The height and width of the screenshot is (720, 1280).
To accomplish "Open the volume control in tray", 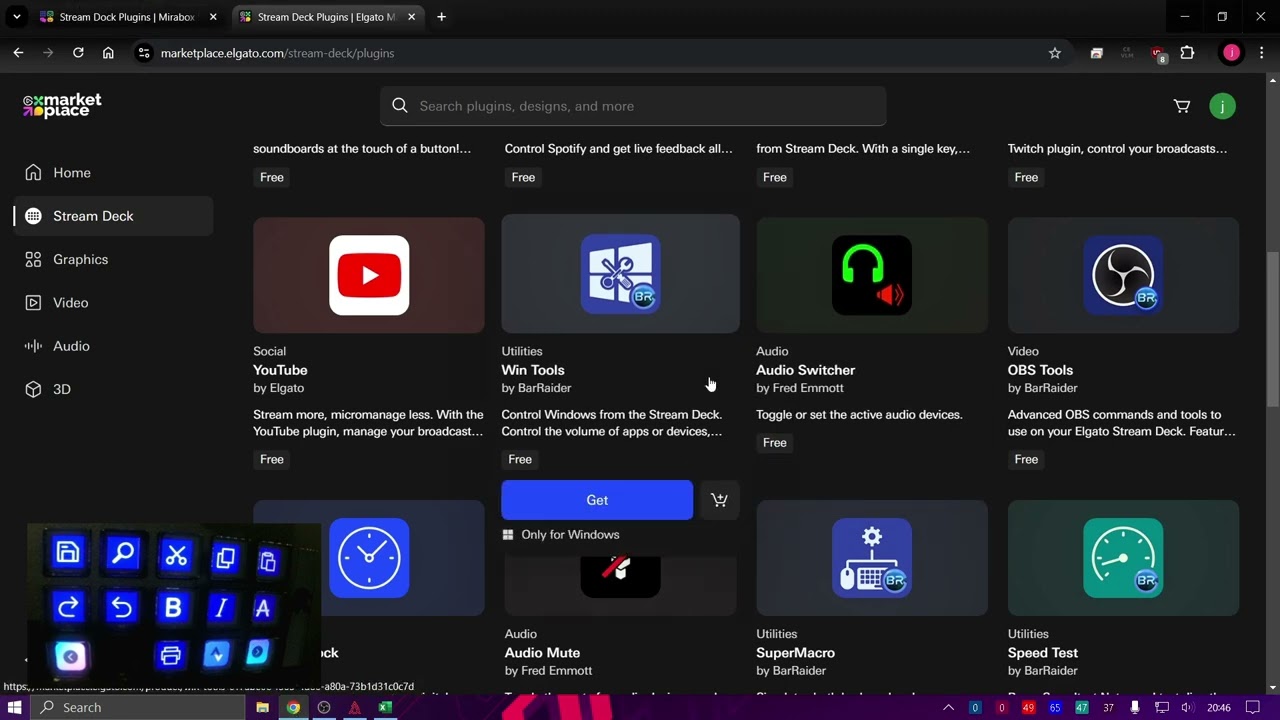I will click(1187, 708).
